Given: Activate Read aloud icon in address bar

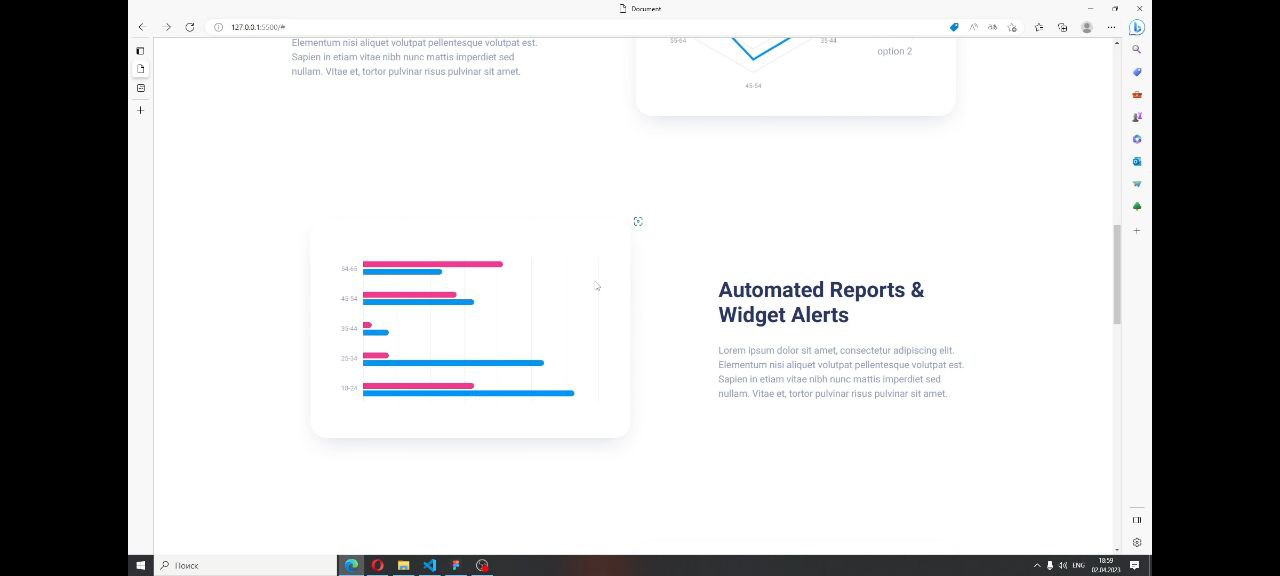Looking at the screenshot, I should 973,27.
